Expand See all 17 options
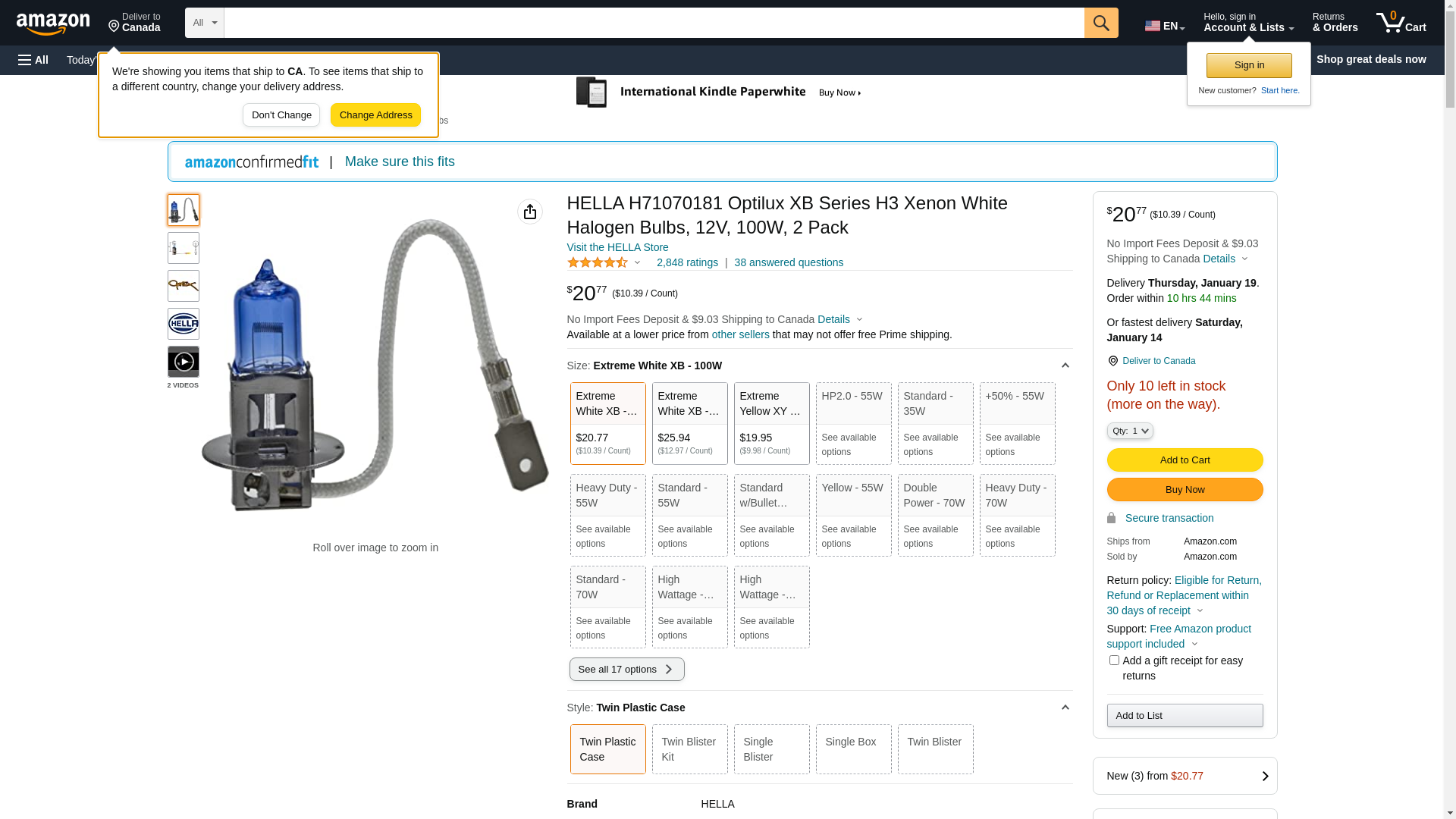 click(627, 669)
